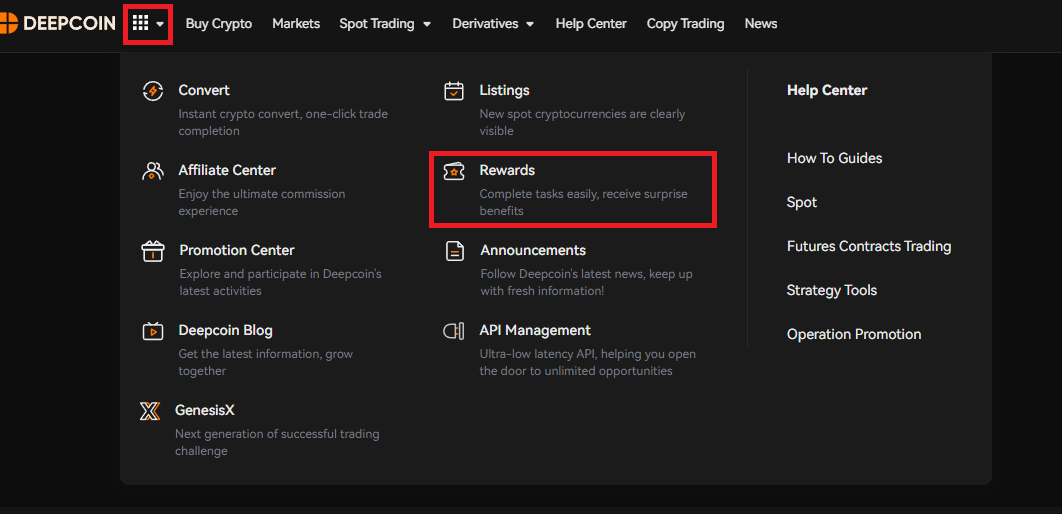
Task: Click the arrow beside the grid icon
Action: point(160,24)
